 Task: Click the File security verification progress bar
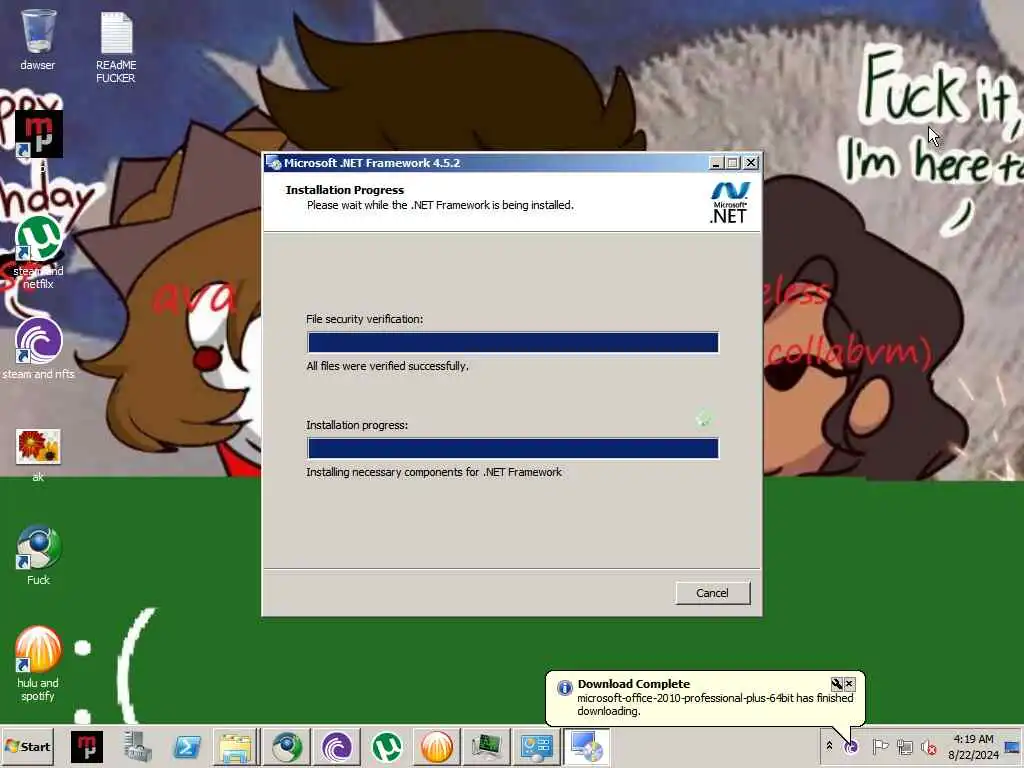tap(513, 342)
